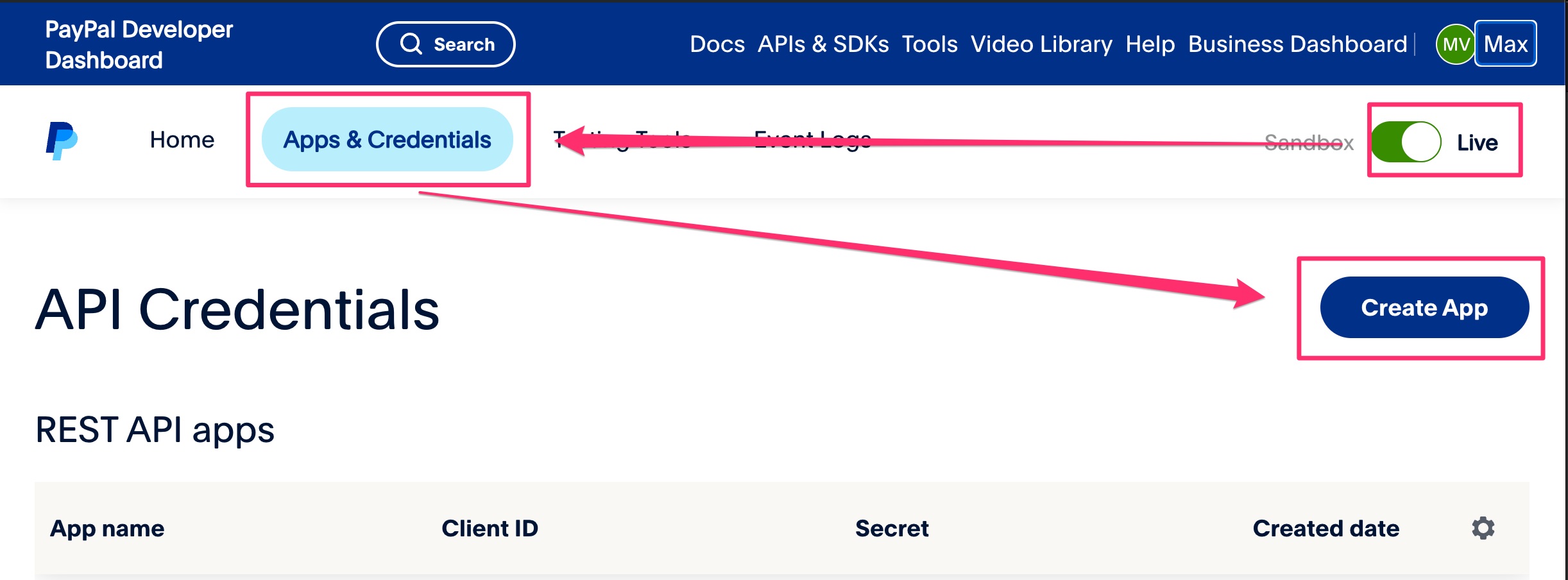Open the Max account menu
This screenshot has height=580, width=1568.
click(x=1505, y=44)
